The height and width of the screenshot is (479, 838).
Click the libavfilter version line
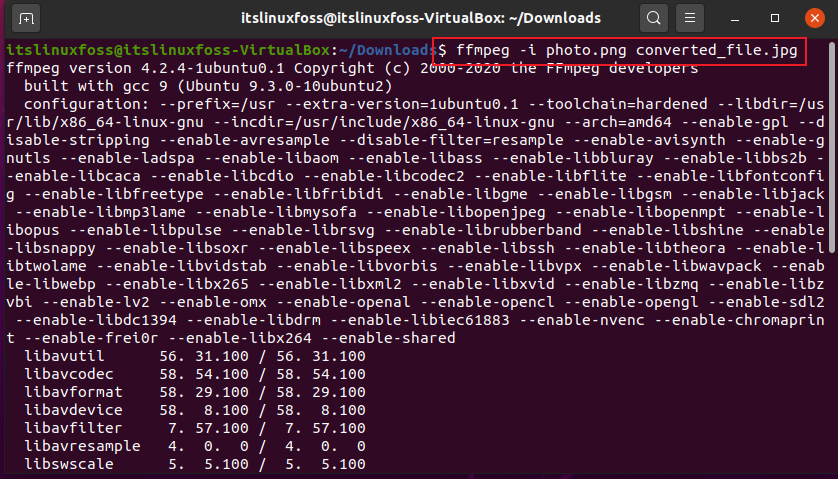(x=195, y=428)
